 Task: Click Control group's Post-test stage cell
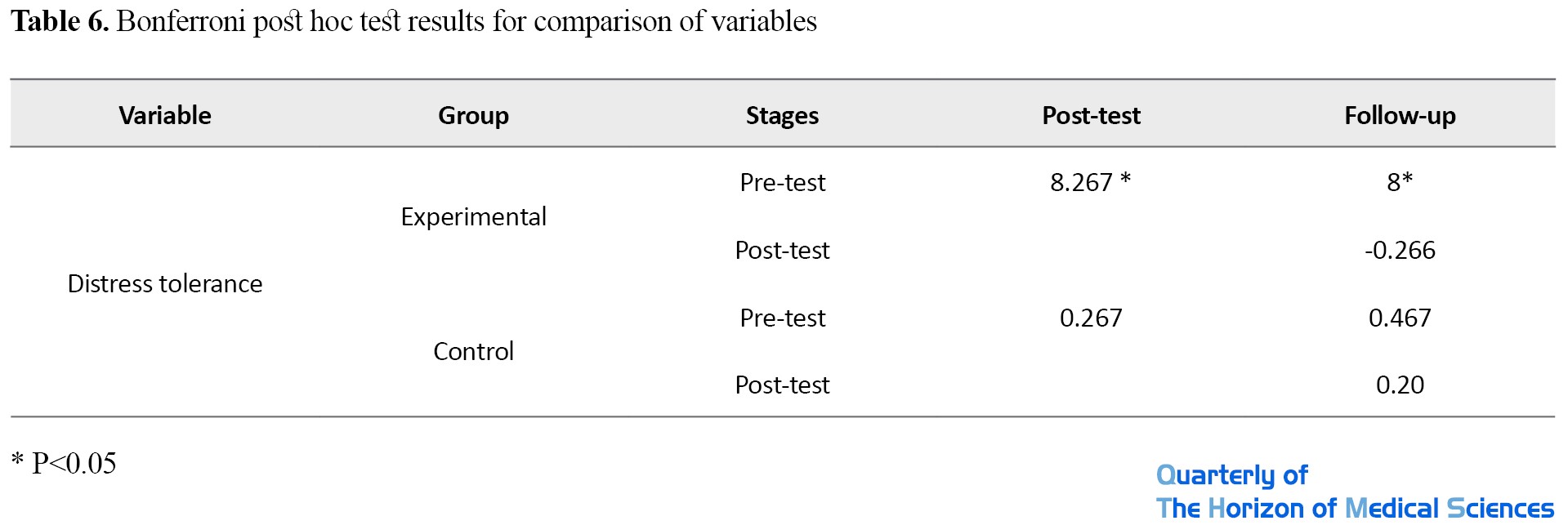(782, 385)
